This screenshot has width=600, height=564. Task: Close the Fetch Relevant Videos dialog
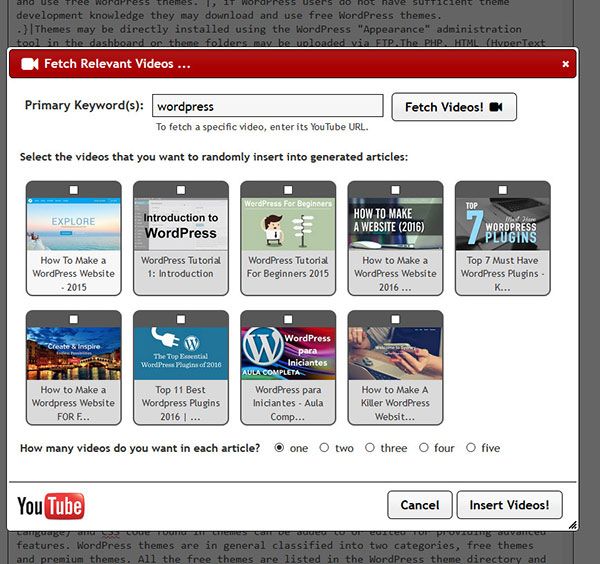point(565,64)
